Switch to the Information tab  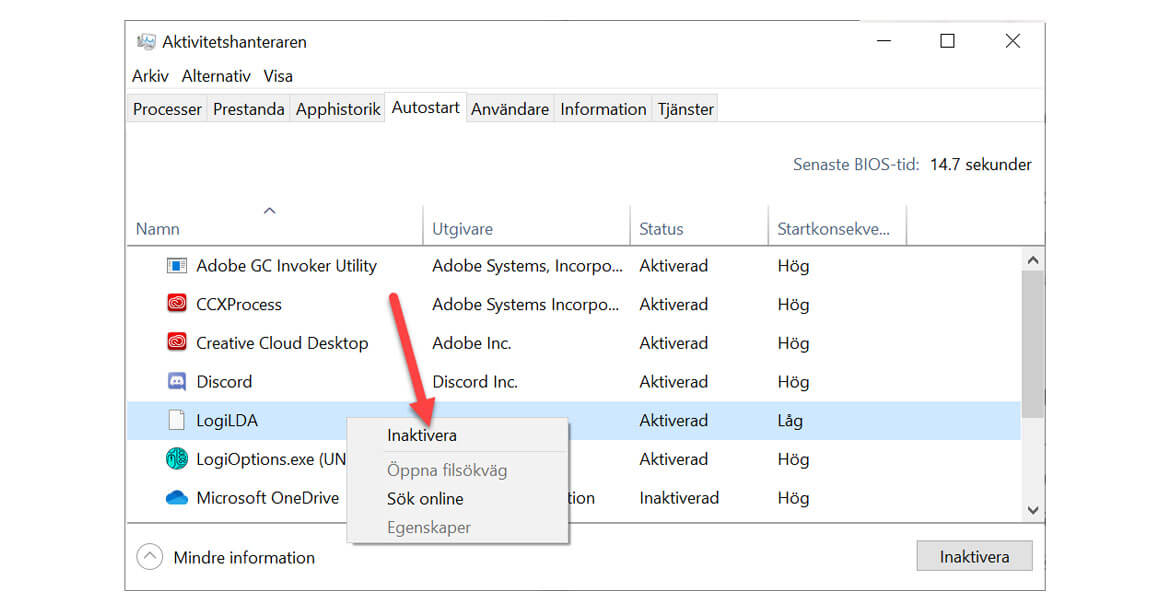pos(603,109)
